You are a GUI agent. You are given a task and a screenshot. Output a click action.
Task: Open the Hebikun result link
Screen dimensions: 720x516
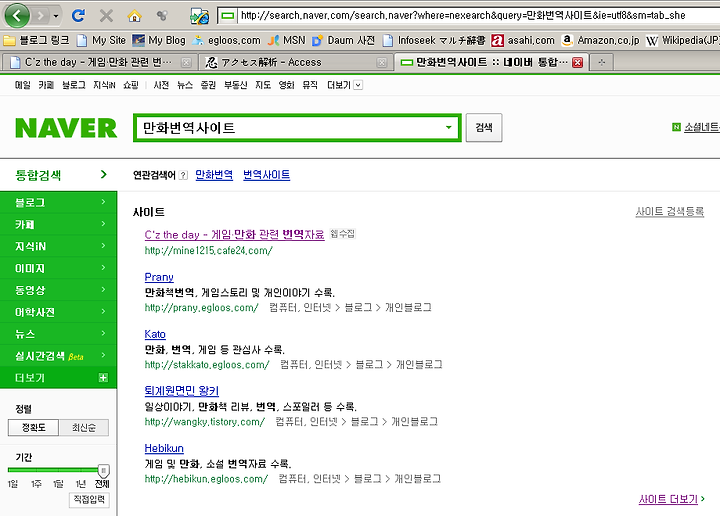point(164,448)
